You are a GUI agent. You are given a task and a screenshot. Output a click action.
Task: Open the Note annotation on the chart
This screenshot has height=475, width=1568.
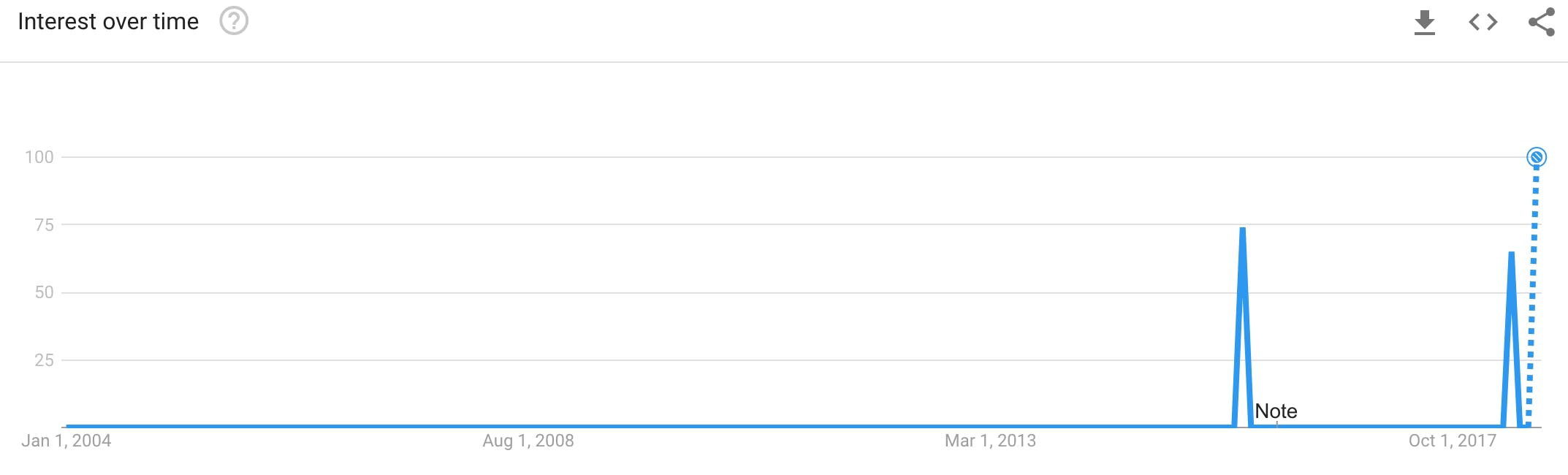tap(1276, 411)
